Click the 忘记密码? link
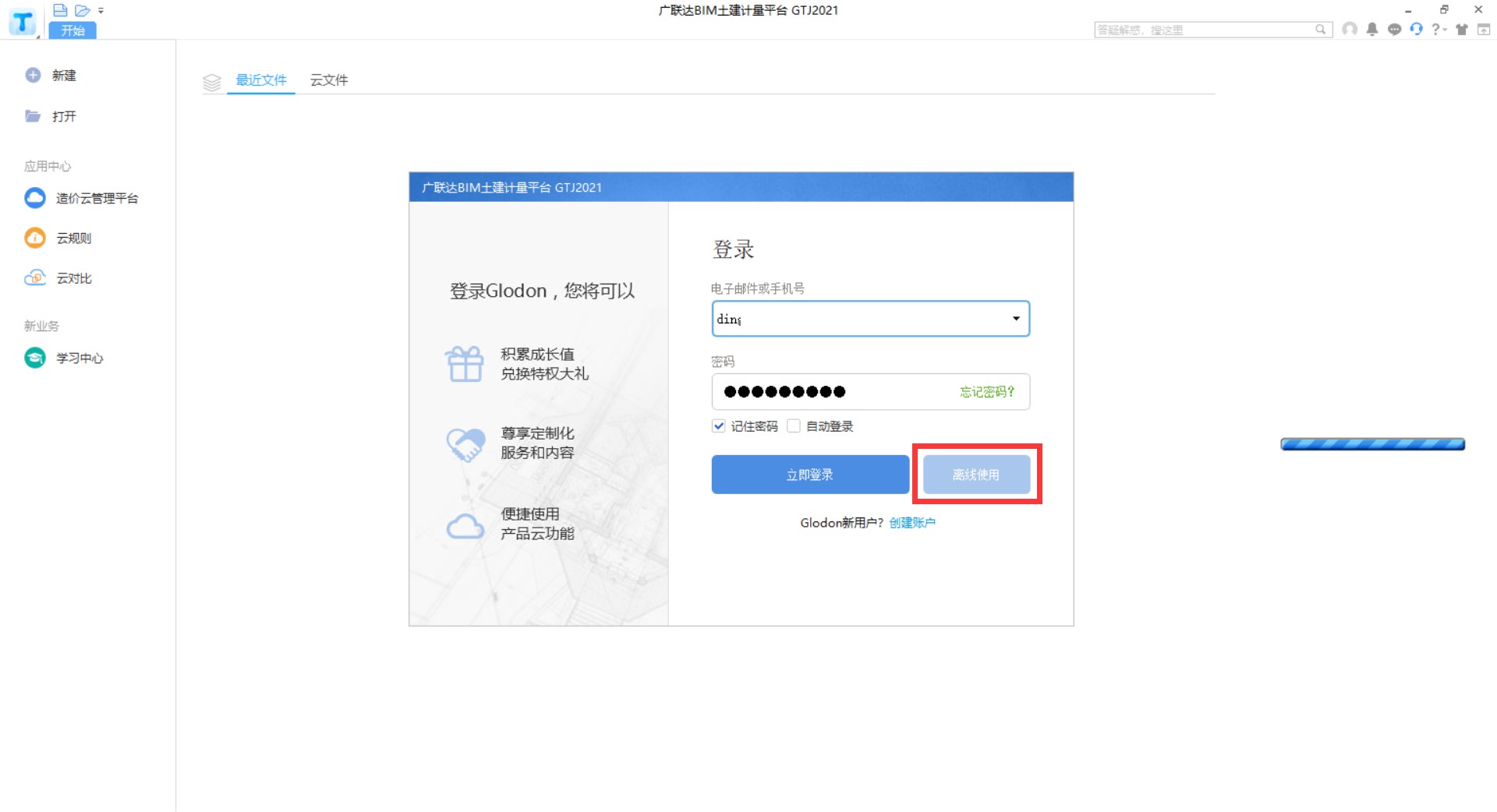Image resolution: width=1497 pixels, height=812 pixels. coord(987,391)
